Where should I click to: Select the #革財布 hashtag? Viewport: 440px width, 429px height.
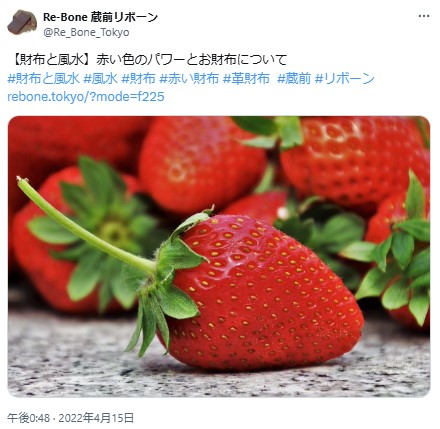246,79
